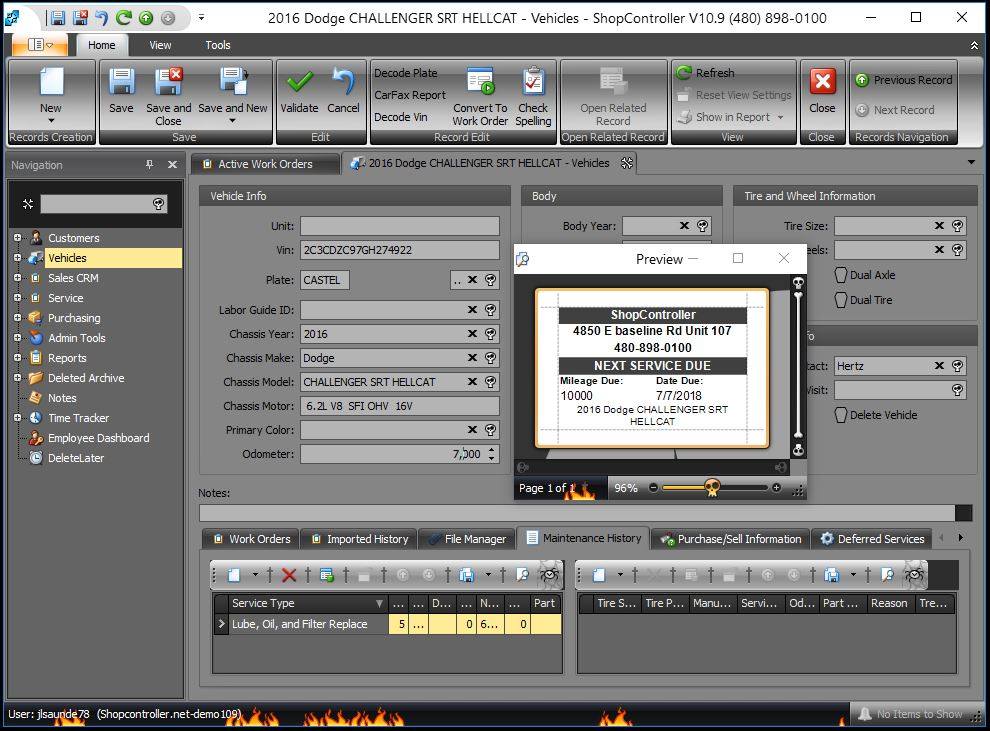Viewport: 990px width, 731px height.
Task: Select the Imported History tab
Action: click(x=360, y=539)
